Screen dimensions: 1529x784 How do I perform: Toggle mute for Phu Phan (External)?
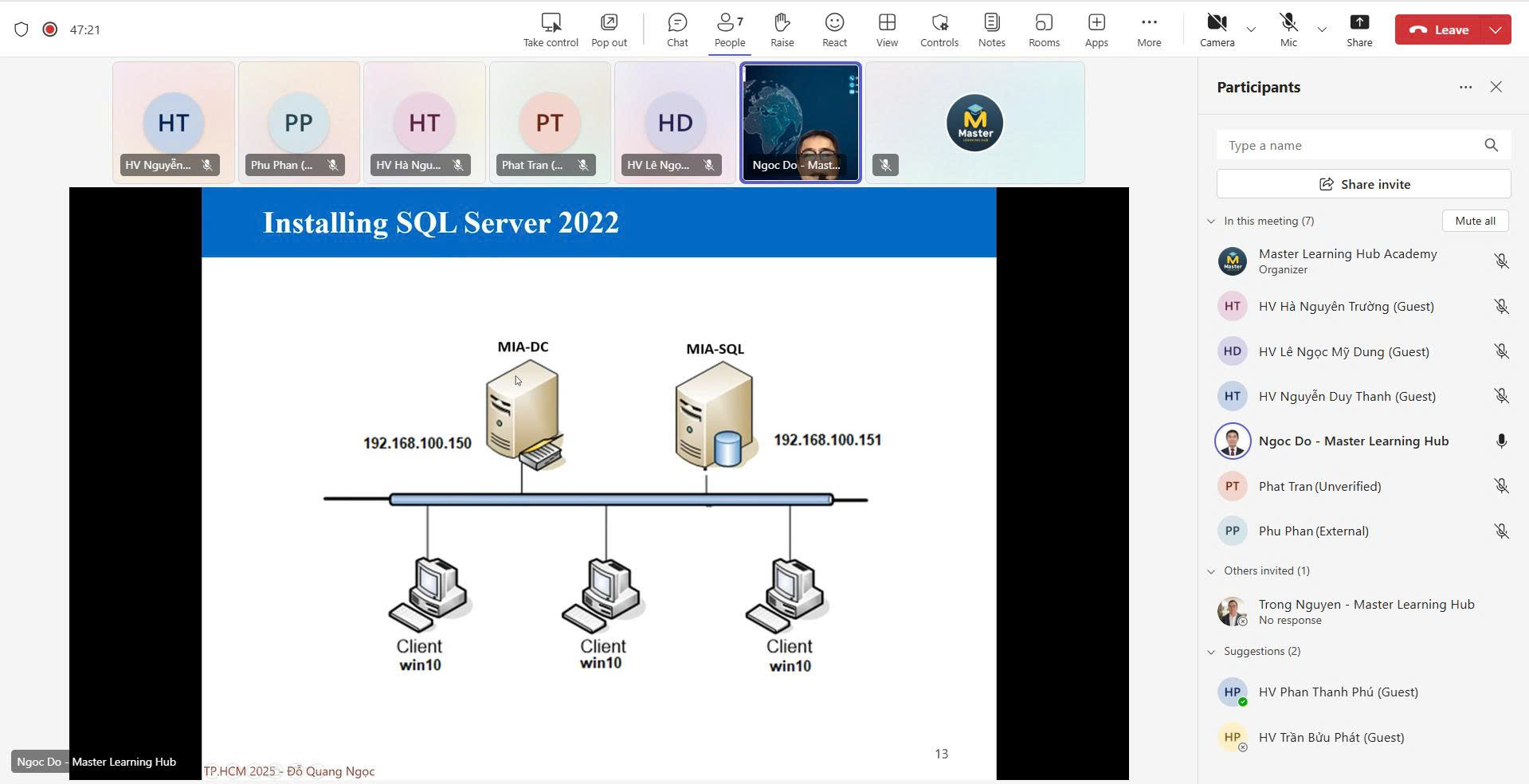[x=1501, y=531]
